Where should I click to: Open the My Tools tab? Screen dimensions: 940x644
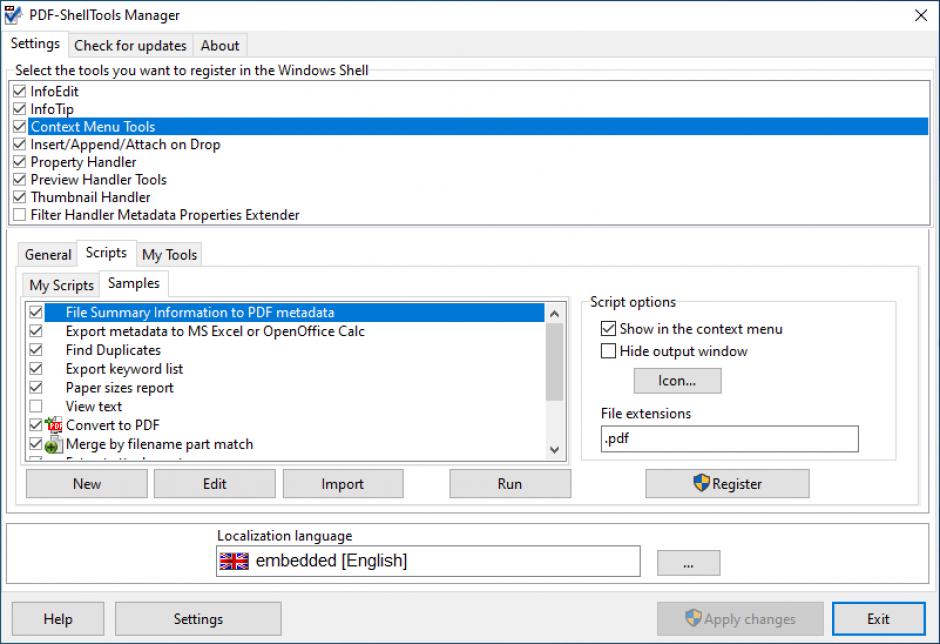[170, 255]
